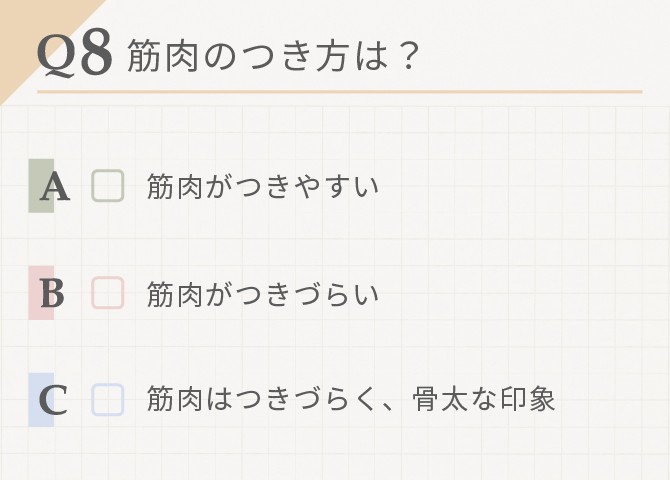The height and width of the screenshot is (480, 670).
Task: Click the pink color block behind B
Action: [41, 293]
